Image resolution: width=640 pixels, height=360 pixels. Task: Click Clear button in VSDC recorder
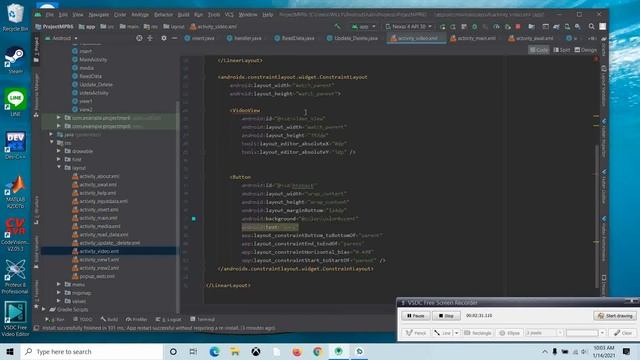point(623,333)
